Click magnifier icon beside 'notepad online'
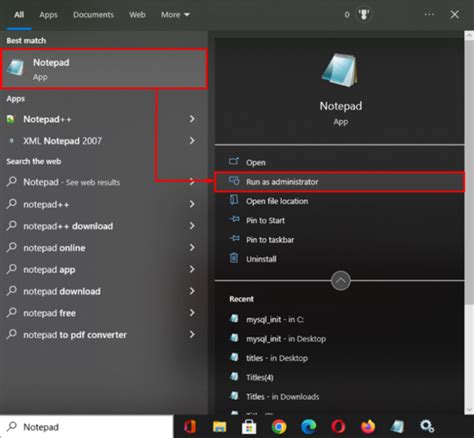Viewport: 474px width, 438px height. [x=12, y=248]
